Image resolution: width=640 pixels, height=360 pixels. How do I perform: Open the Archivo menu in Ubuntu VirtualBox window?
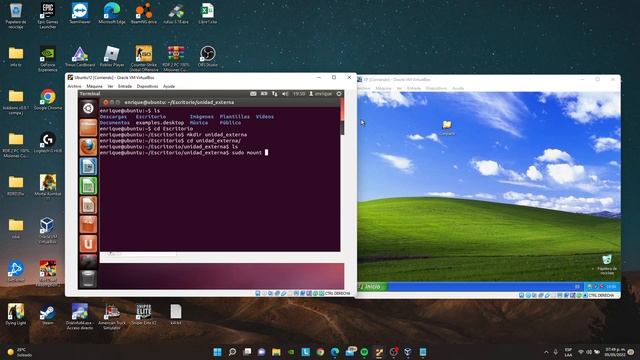point(74,86)
